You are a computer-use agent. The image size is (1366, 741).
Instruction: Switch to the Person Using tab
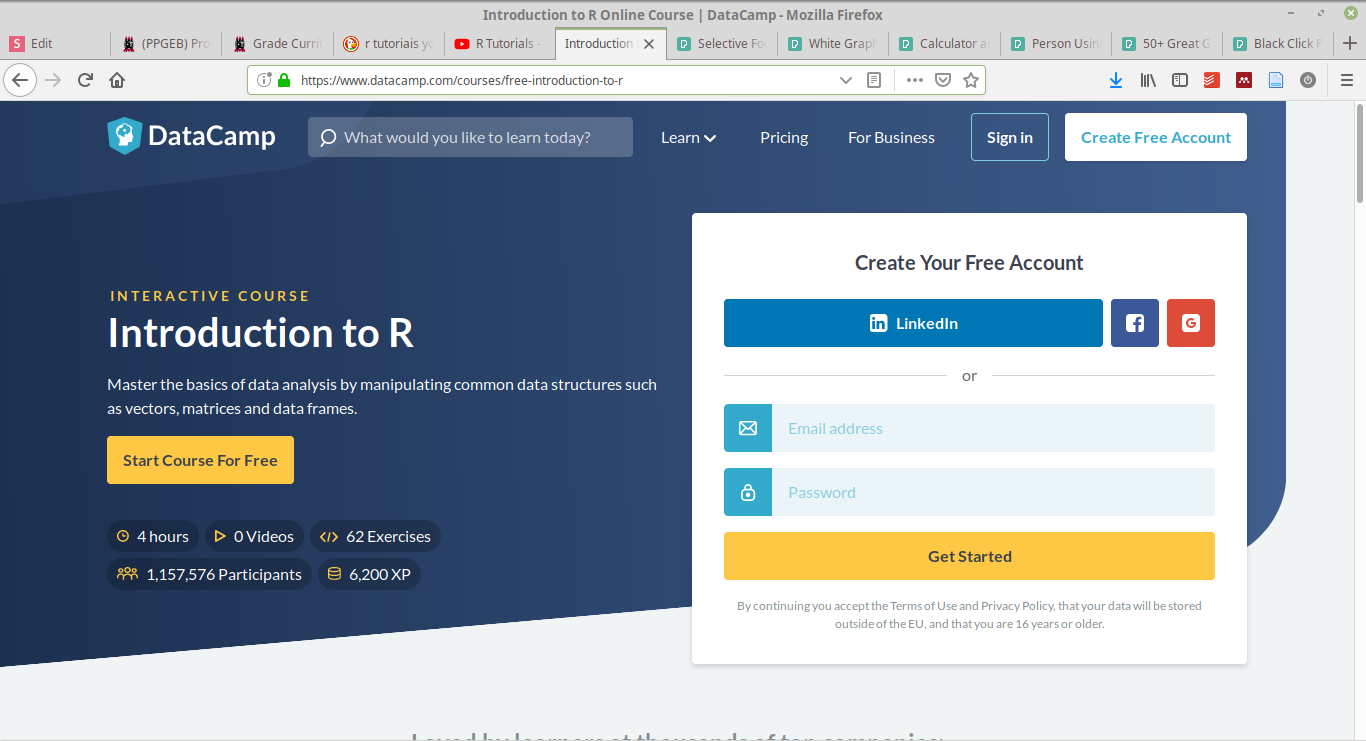(x=1054, y=44)
